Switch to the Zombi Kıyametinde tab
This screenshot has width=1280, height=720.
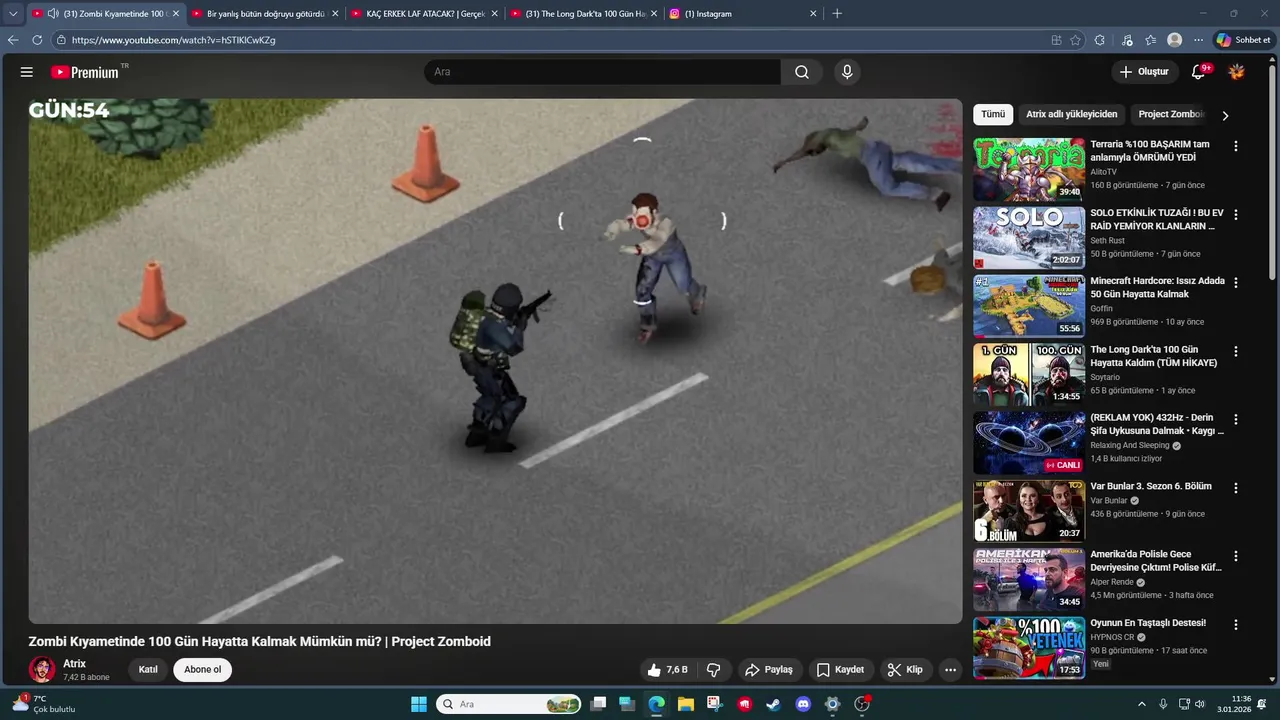(x=104, y=14)
